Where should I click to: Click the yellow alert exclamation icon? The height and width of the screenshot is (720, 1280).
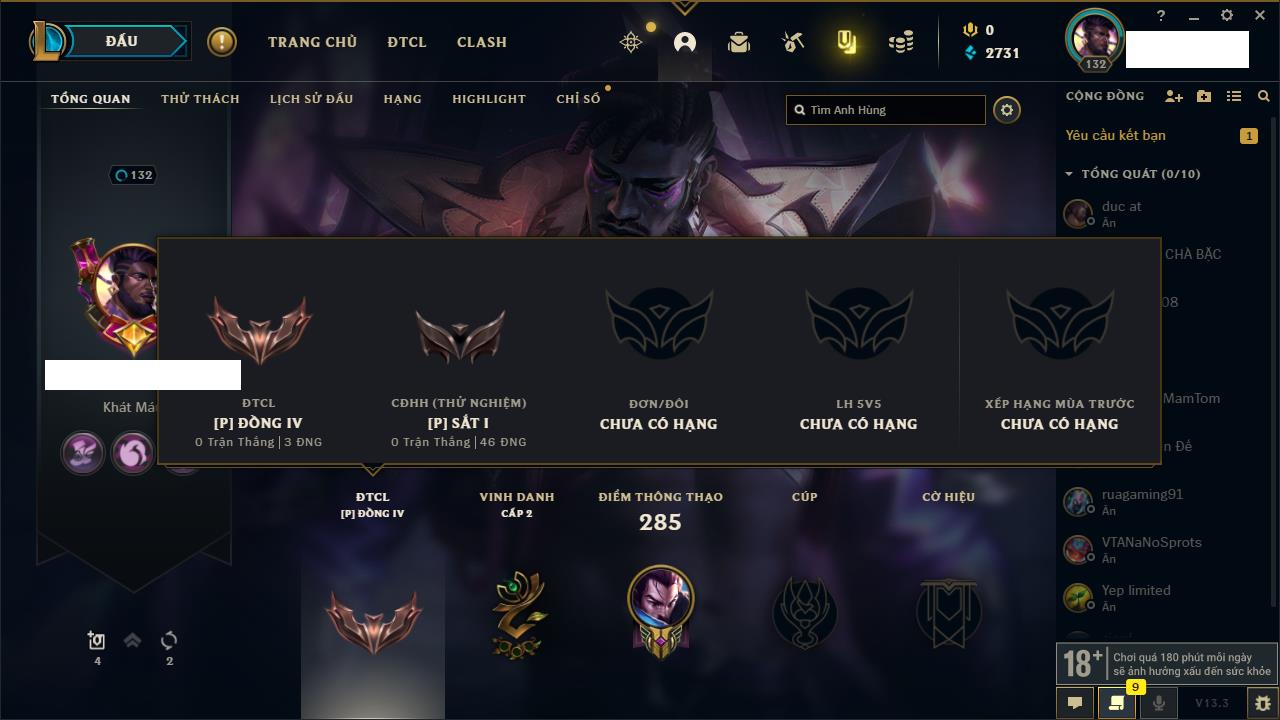[x=222, y=42]
